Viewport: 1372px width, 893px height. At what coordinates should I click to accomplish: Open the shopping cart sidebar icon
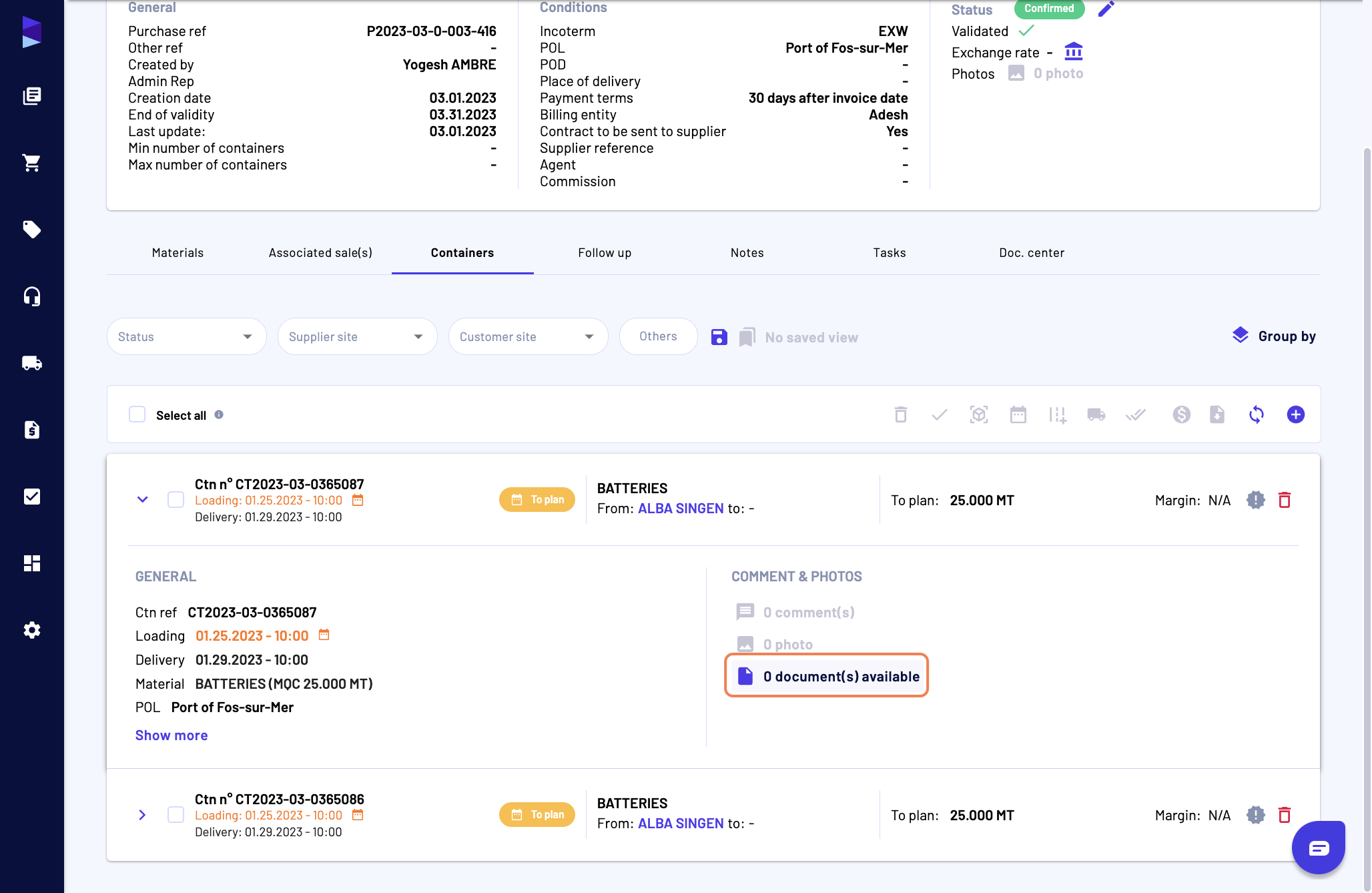(x=31, y=163)
